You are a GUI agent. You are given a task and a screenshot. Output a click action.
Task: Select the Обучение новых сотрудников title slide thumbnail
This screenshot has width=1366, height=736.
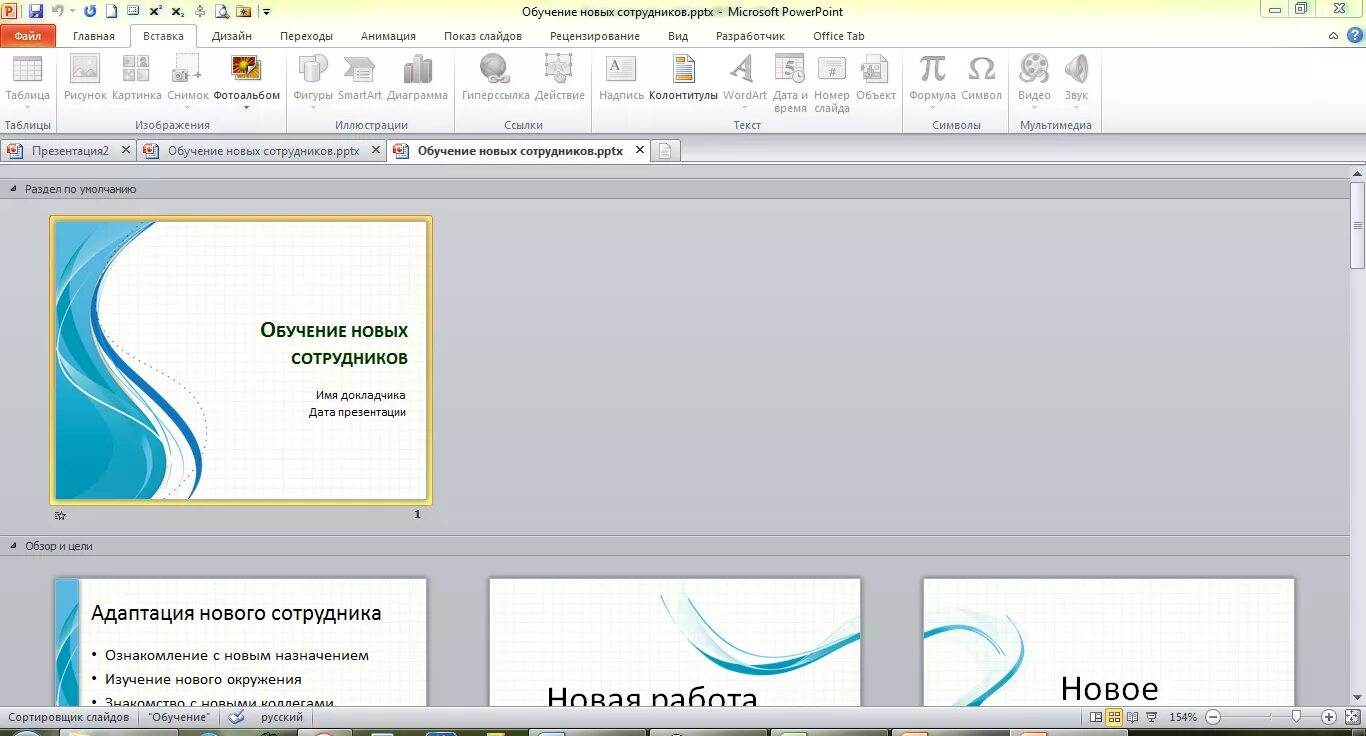click(x=241, y=360)
